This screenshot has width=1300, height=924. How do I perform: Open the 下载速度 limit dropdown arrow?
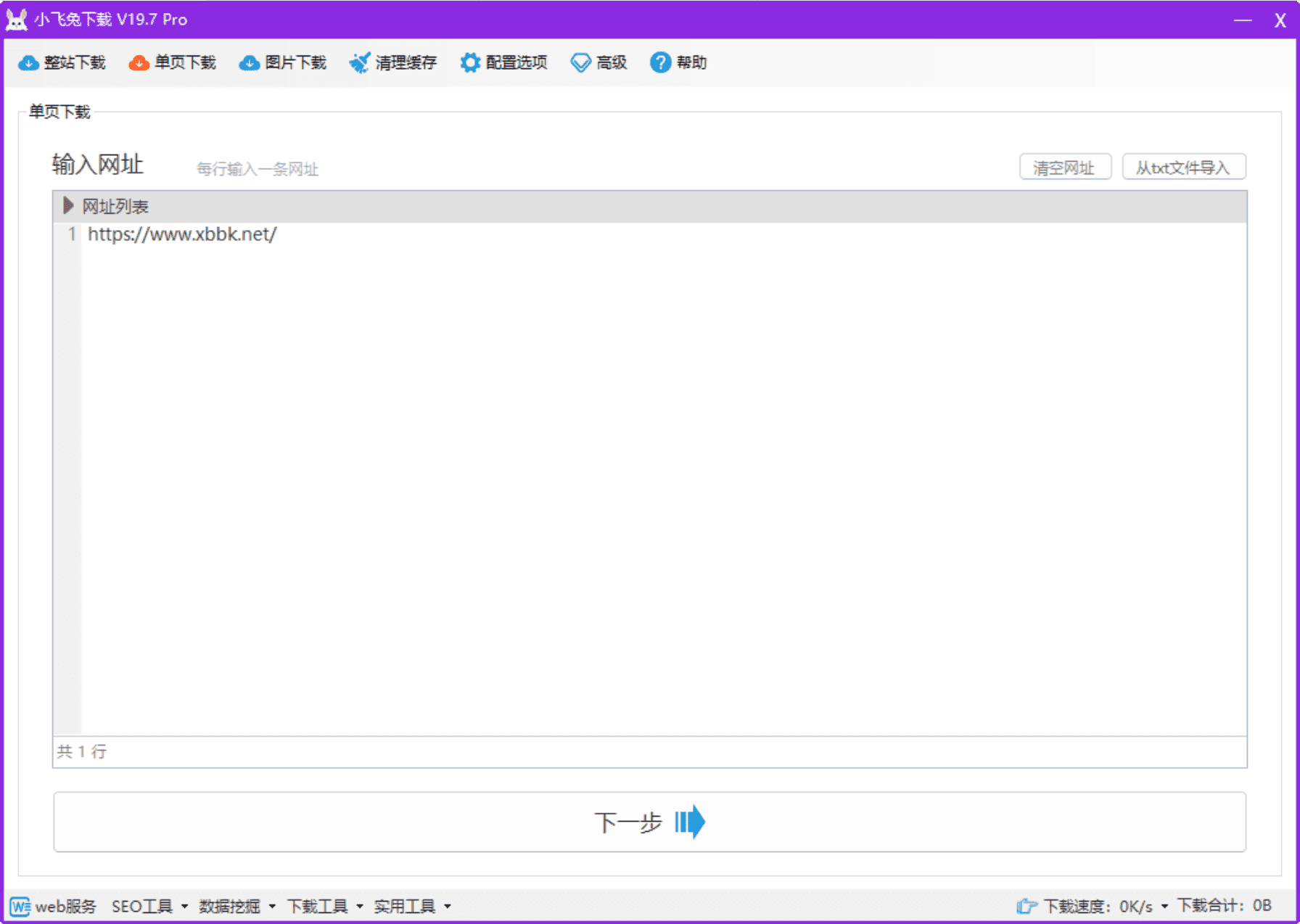pyautogui.click(x=1164, y=907)
